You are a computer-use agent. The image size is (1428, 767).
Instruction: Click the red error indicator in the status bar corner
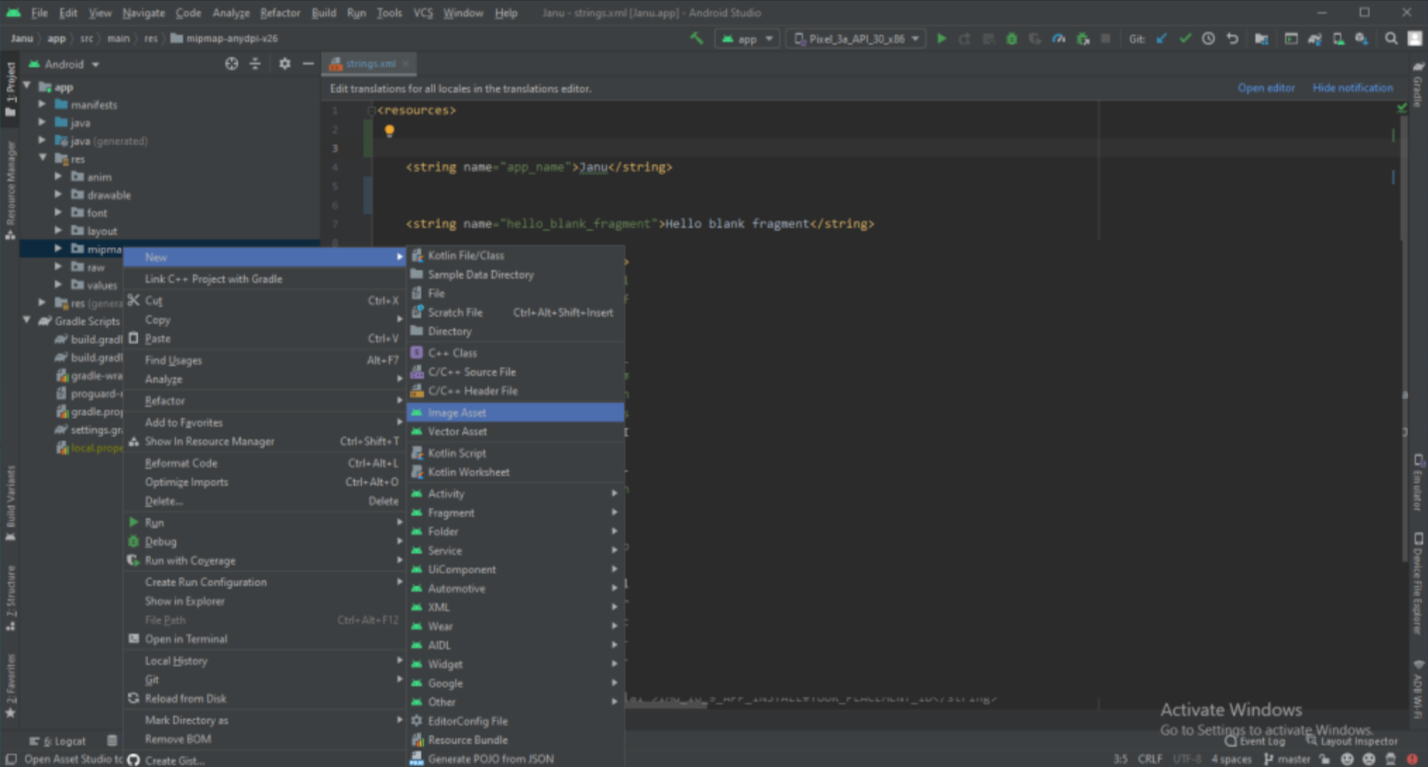tap(1412, 759)
